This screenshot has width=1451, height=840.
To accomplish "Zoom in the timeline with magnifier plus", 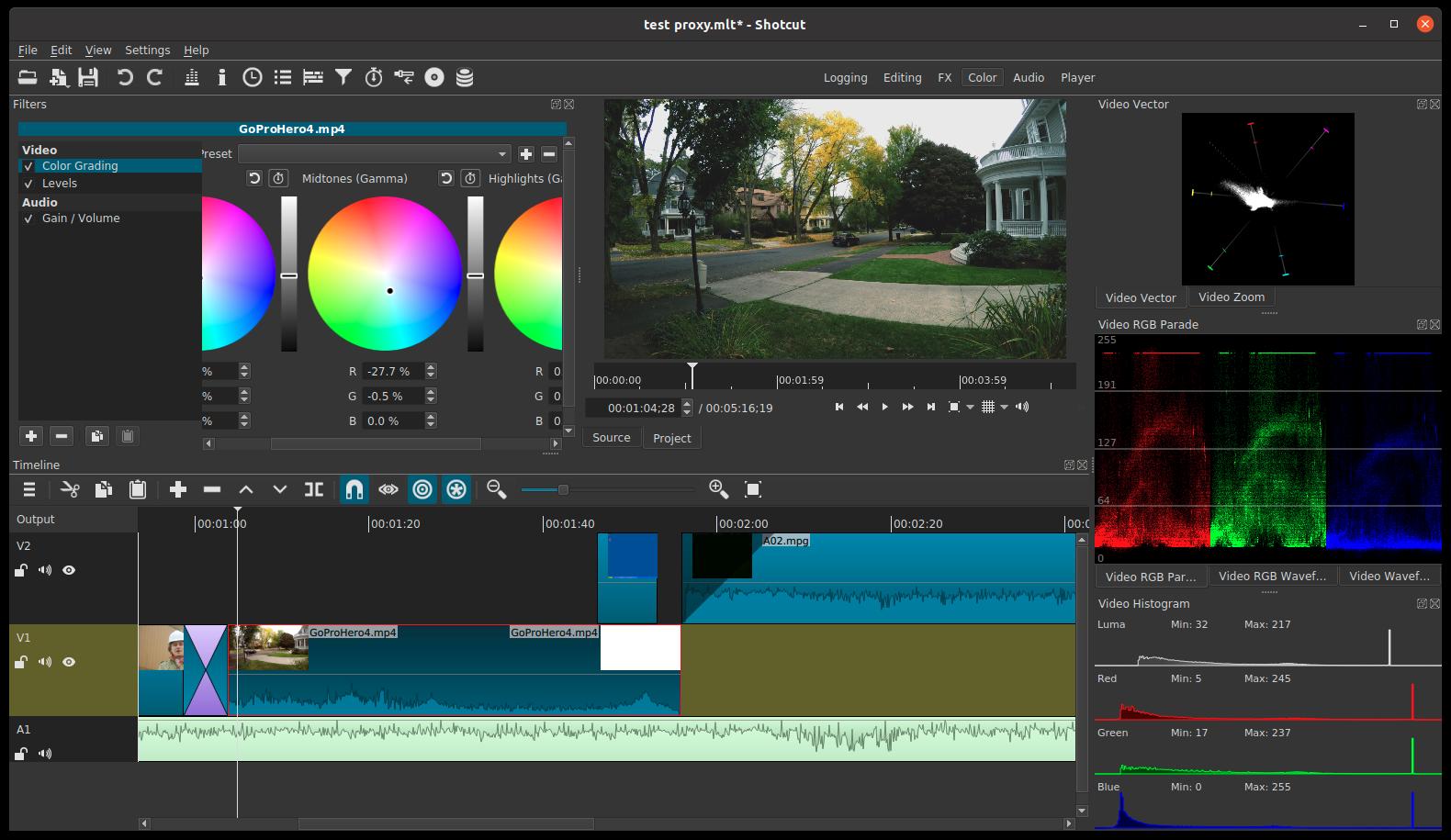I will pyautogui.click(x=719, y=489).
